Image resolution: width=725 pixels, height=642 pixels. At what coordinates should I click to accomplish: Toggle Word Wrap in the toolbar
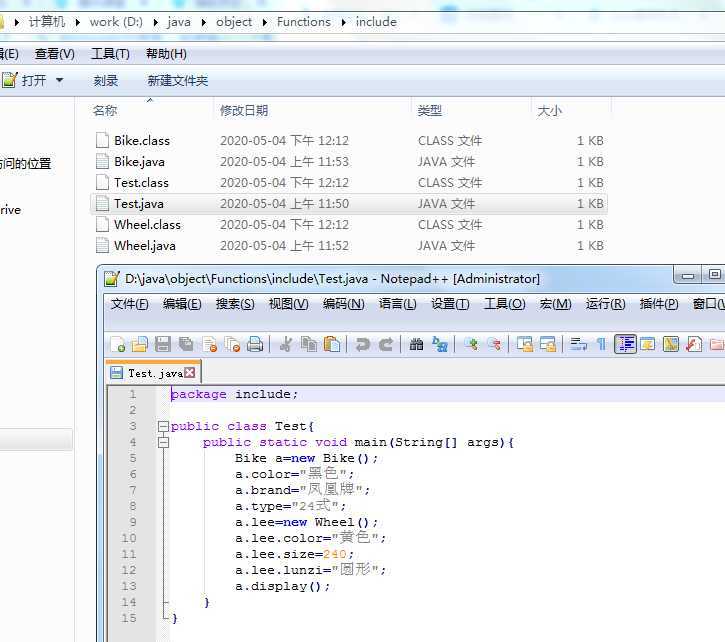point(578,344)
